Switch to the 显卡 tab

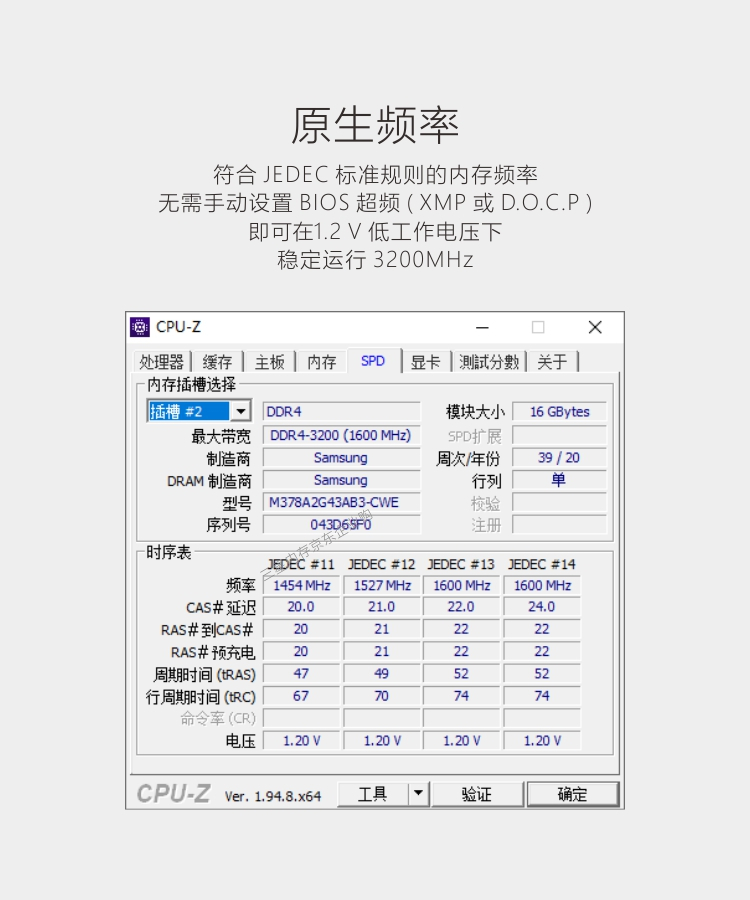[426, 362]
